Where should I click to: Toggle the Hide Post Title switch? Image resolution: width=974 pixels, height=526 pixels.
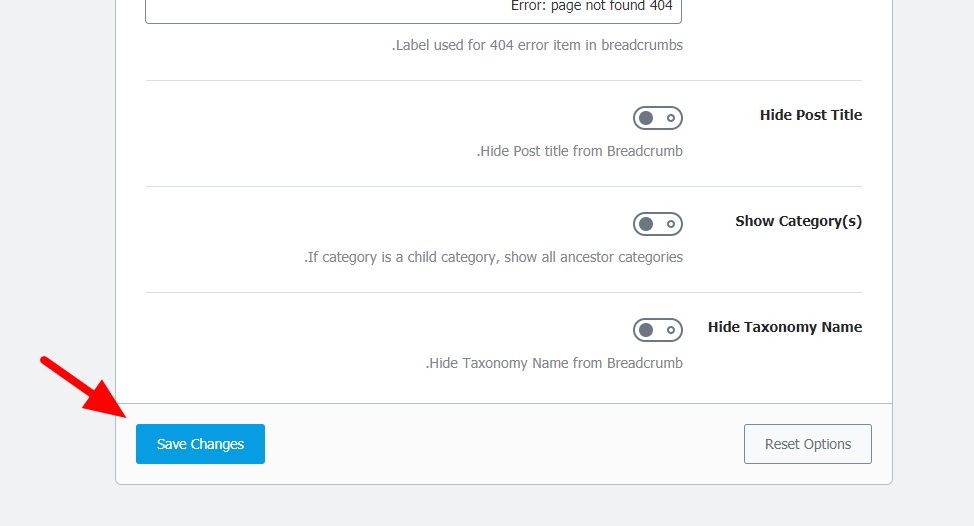(x=658, y=118)
